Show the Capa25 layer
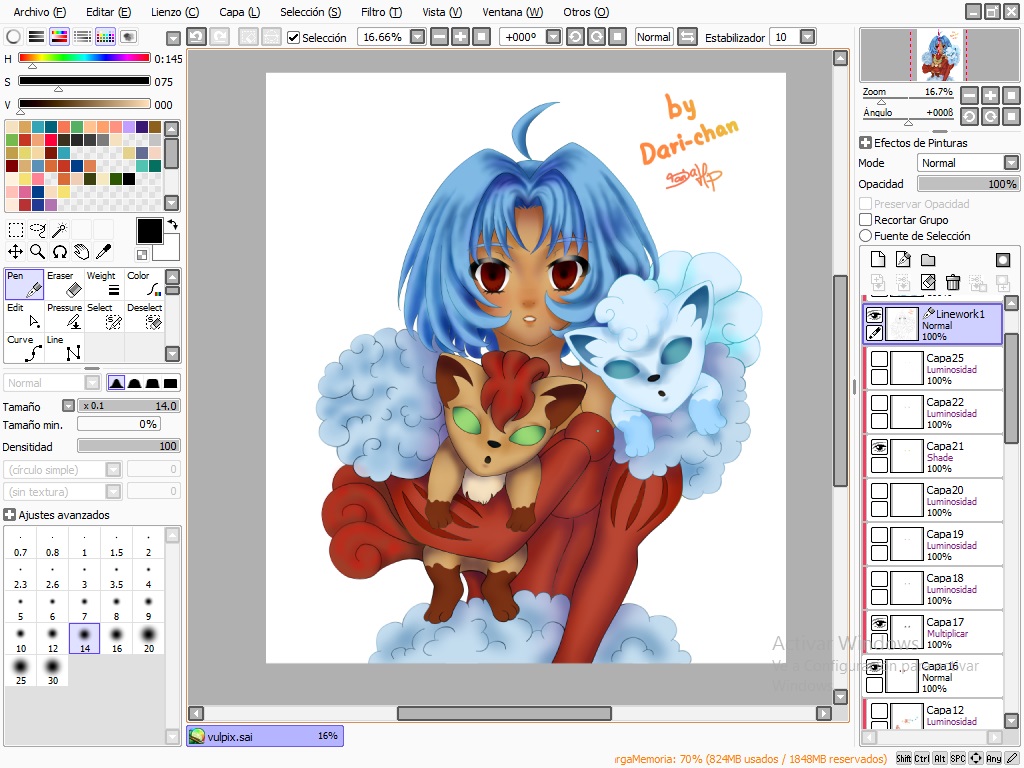Viewport: 1024px width, 768px height. point(879,359)
